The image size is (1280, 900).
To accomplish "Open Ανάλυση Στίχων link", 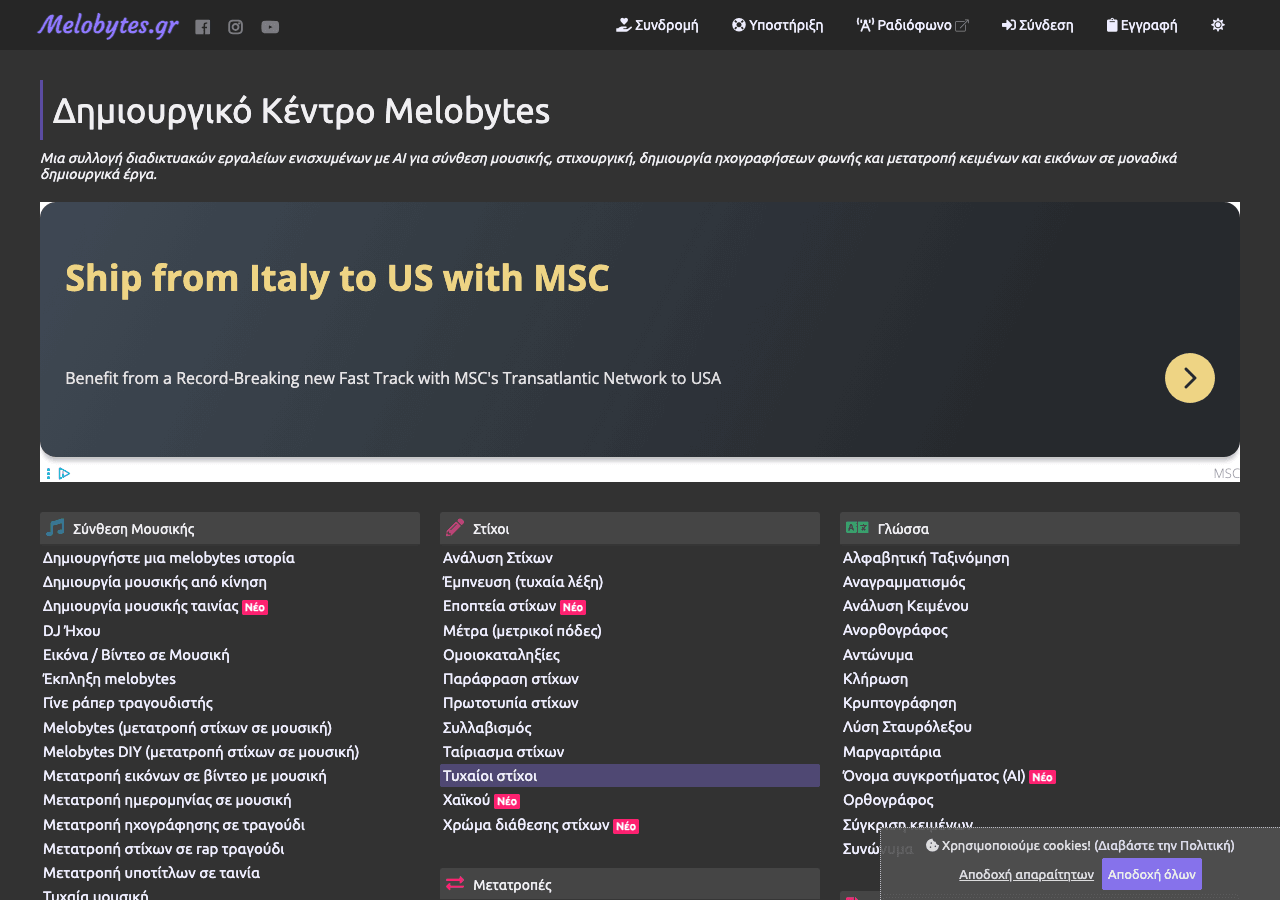I will (498, 557).
